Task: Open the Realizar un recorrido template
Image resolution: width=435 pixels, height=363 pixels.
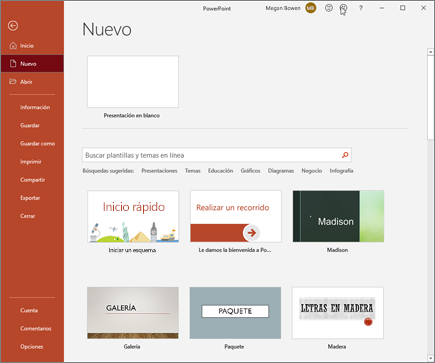Action: 236,216
